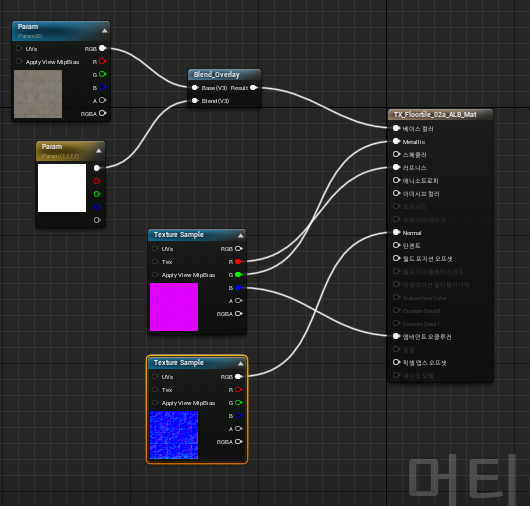
Task: Click the UVs input pin on Param2D node
Action: tap(19, 48)
